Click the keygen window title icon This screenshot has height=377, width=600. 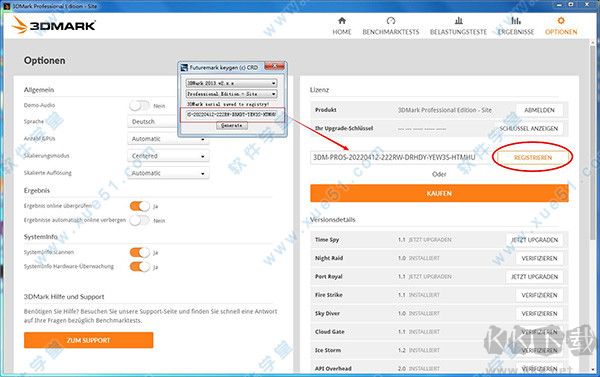184,68
